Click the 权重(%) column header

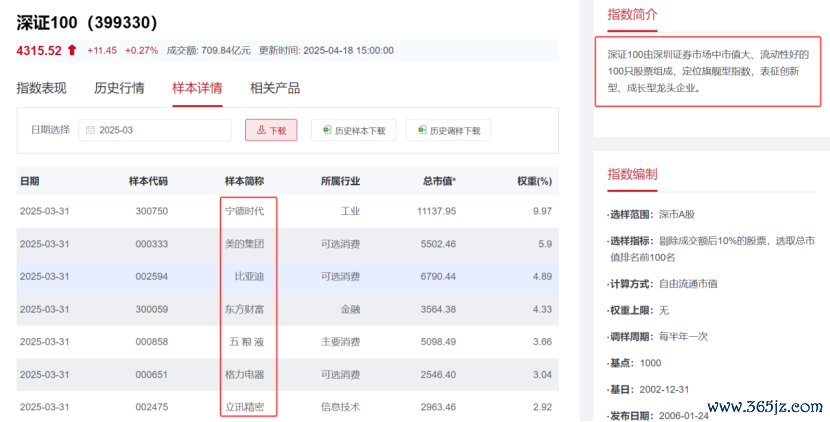pos(534,181)
